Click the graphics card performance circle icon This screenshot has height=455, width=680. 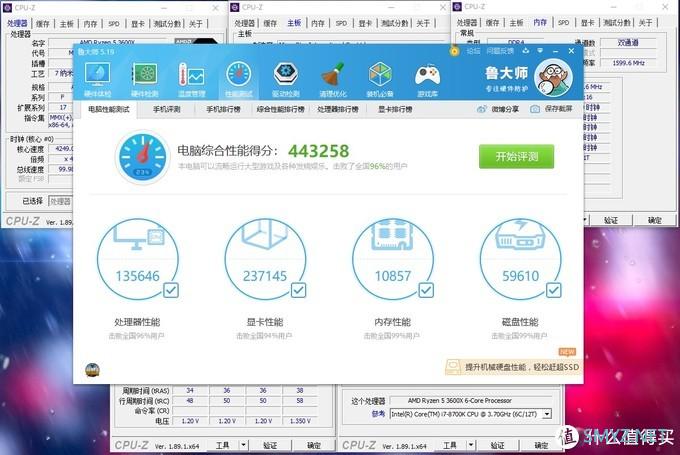265,259
